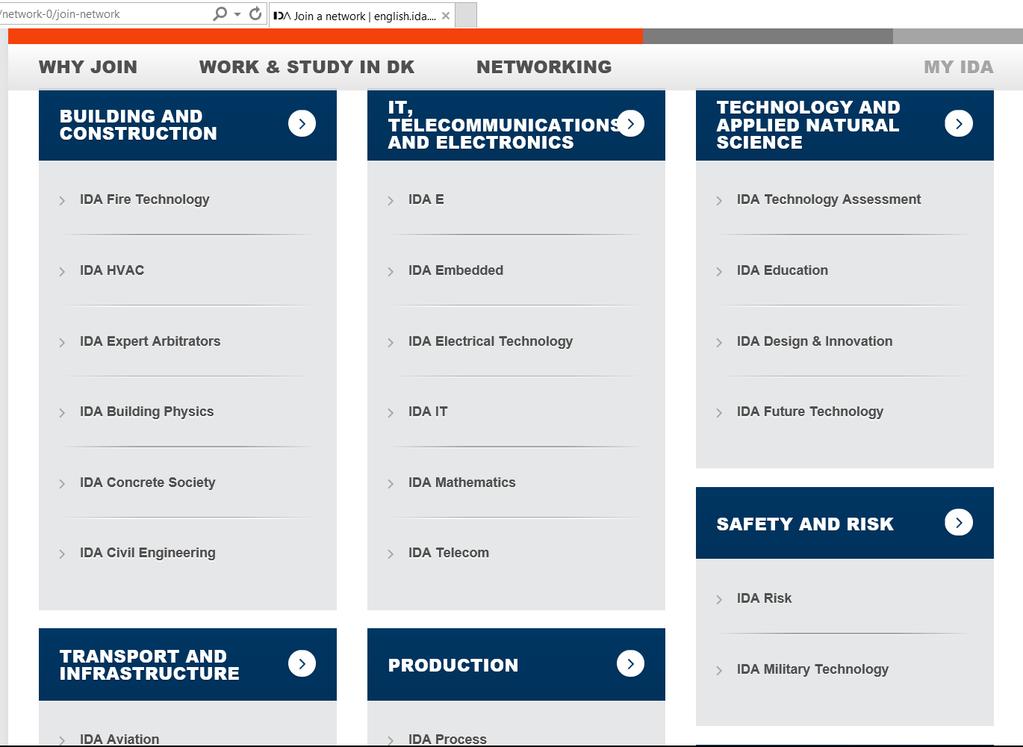Open the Building and Construction heading

pos(138,125)
